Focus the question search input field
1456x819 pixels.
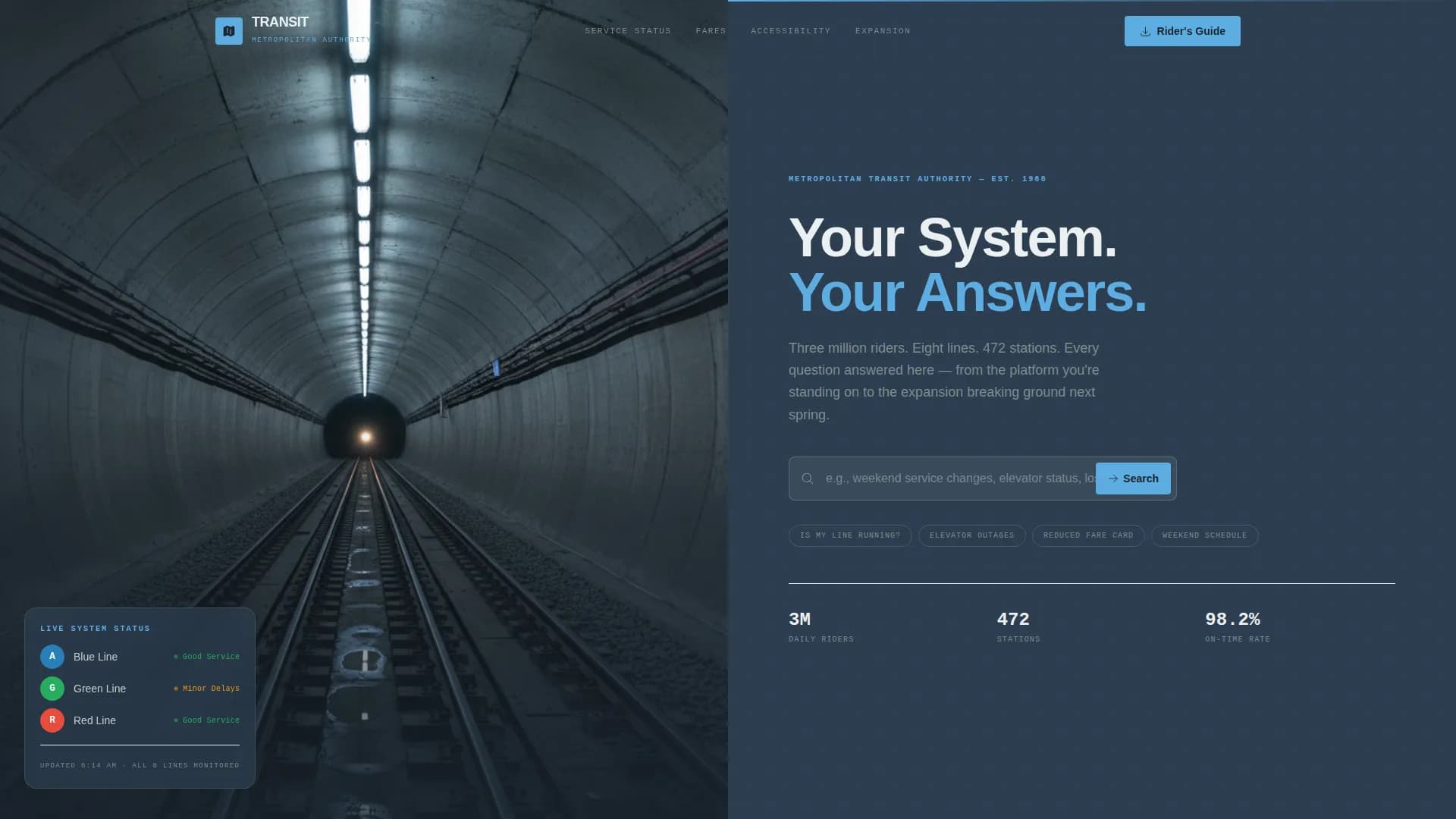pyautogui.click(x=959, y=479)
